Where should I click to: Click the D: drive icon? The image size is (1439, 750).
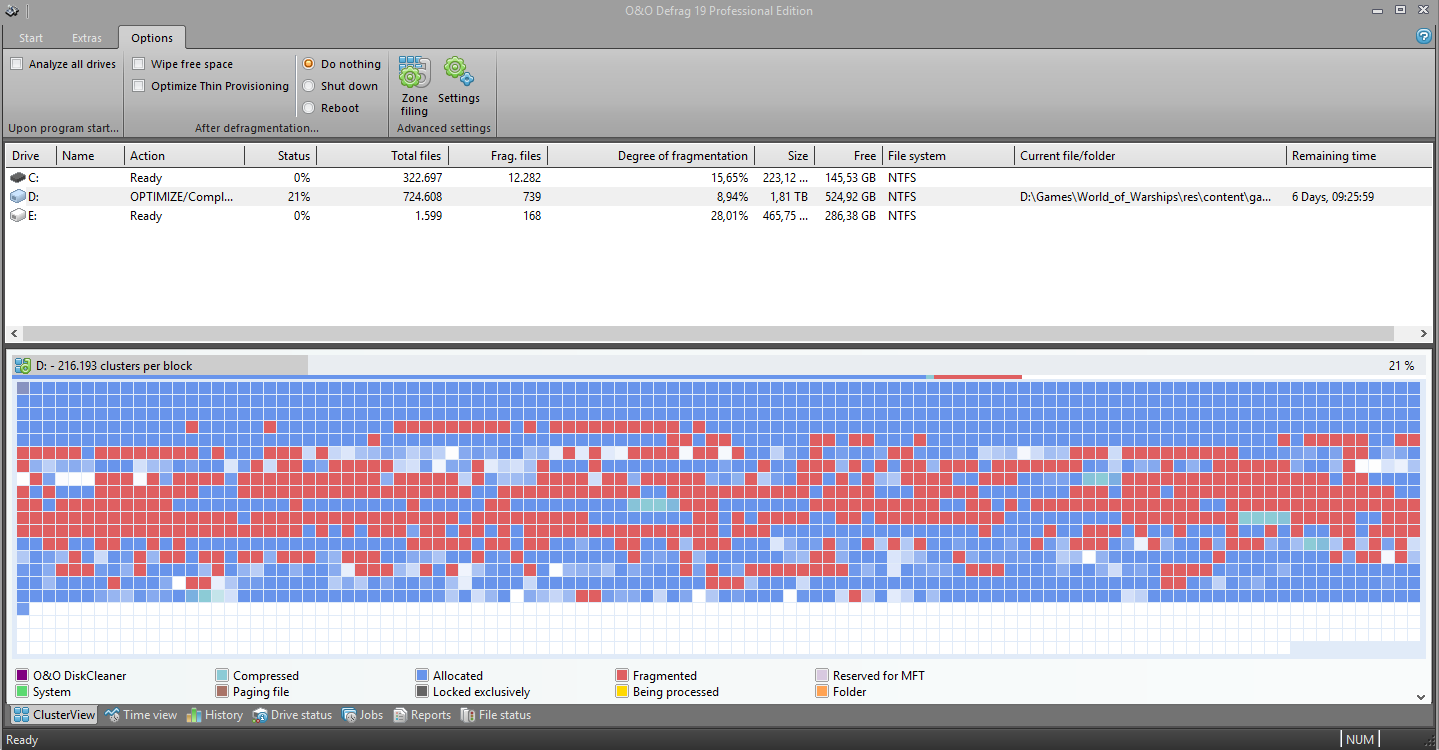click(x=18, y=197)
